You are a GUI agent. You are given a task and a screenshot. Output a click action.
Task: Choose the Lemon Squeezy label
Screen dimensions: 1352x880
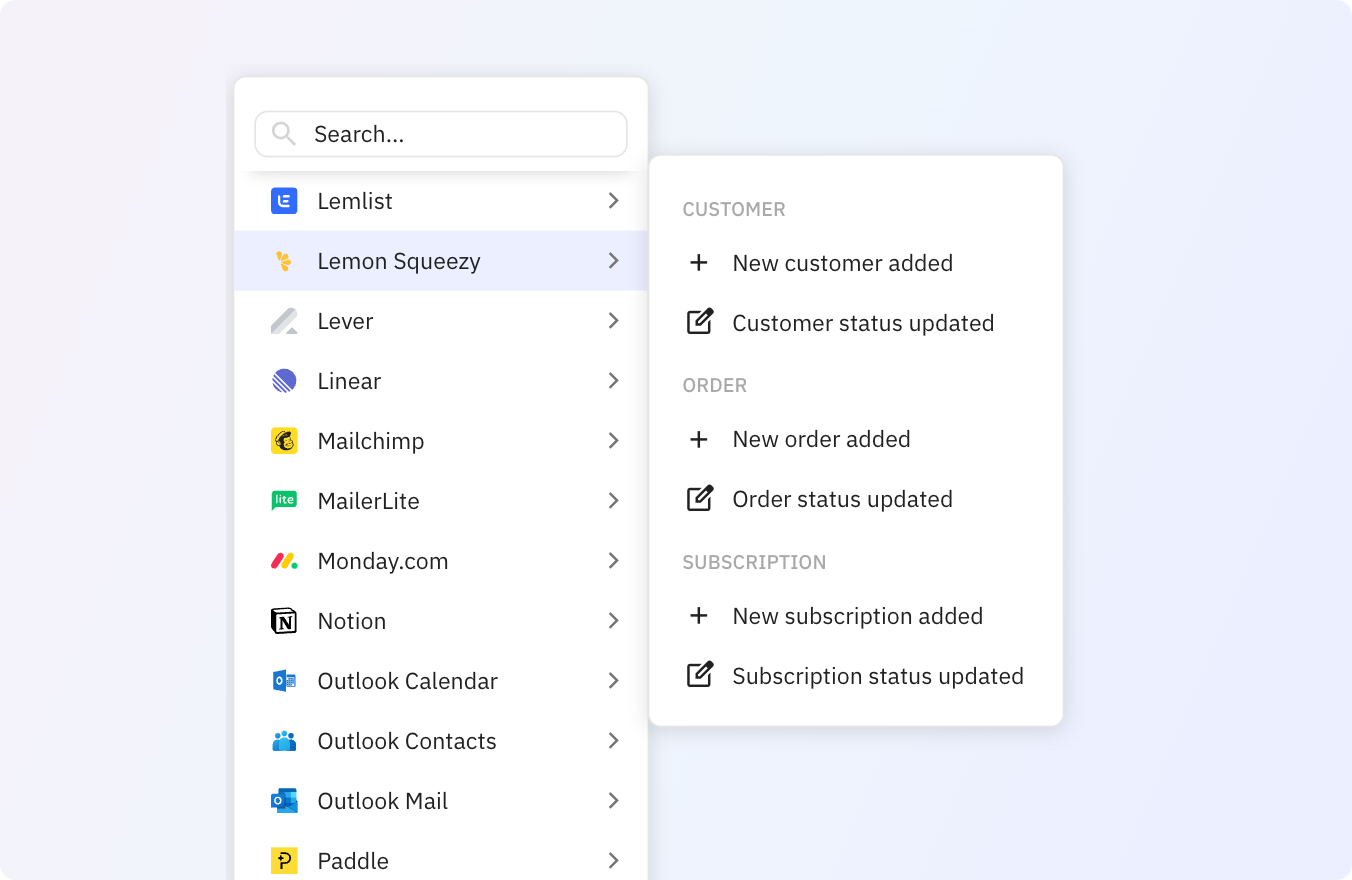399,261
